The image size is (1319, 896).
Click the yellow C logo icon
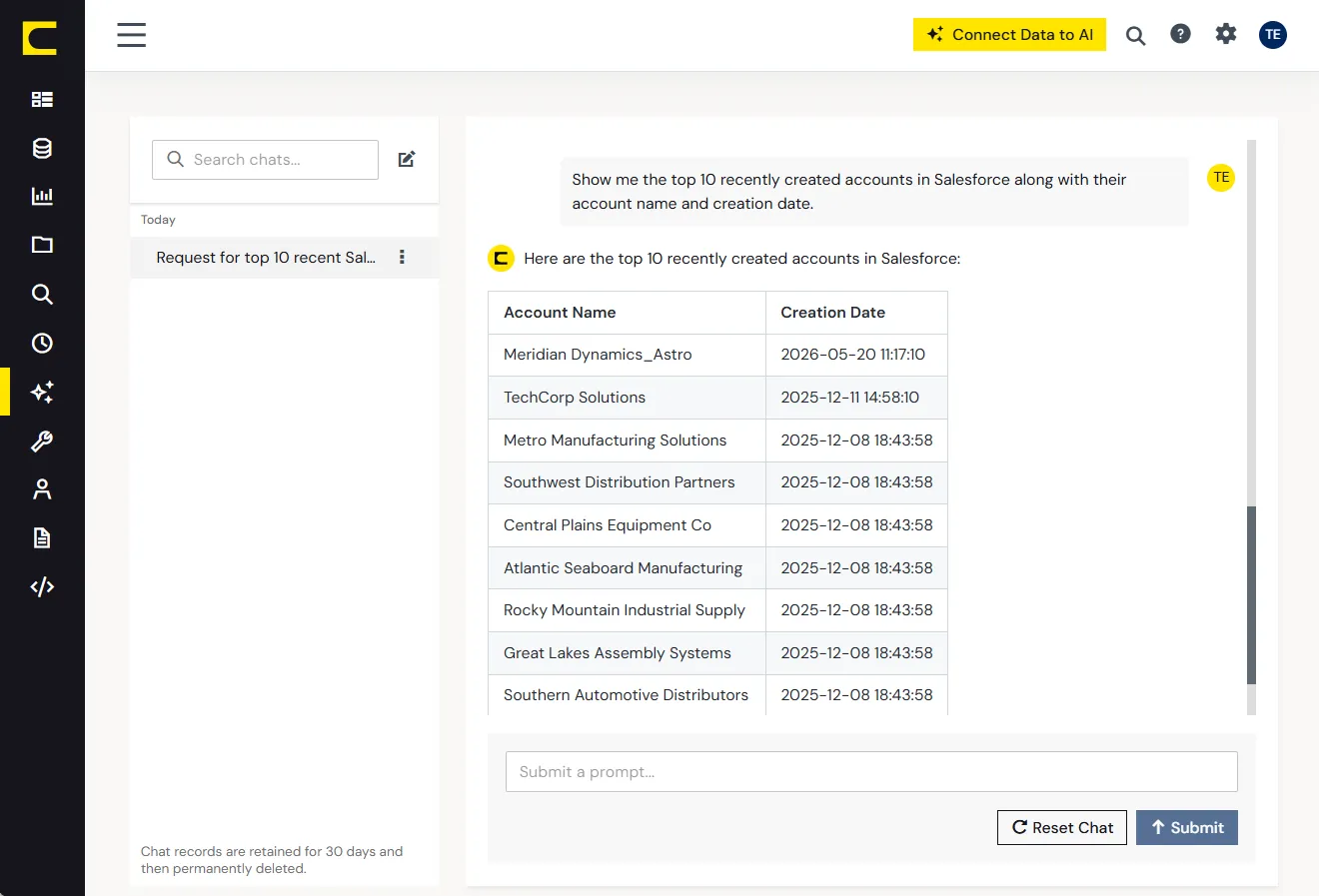point(40,38)
